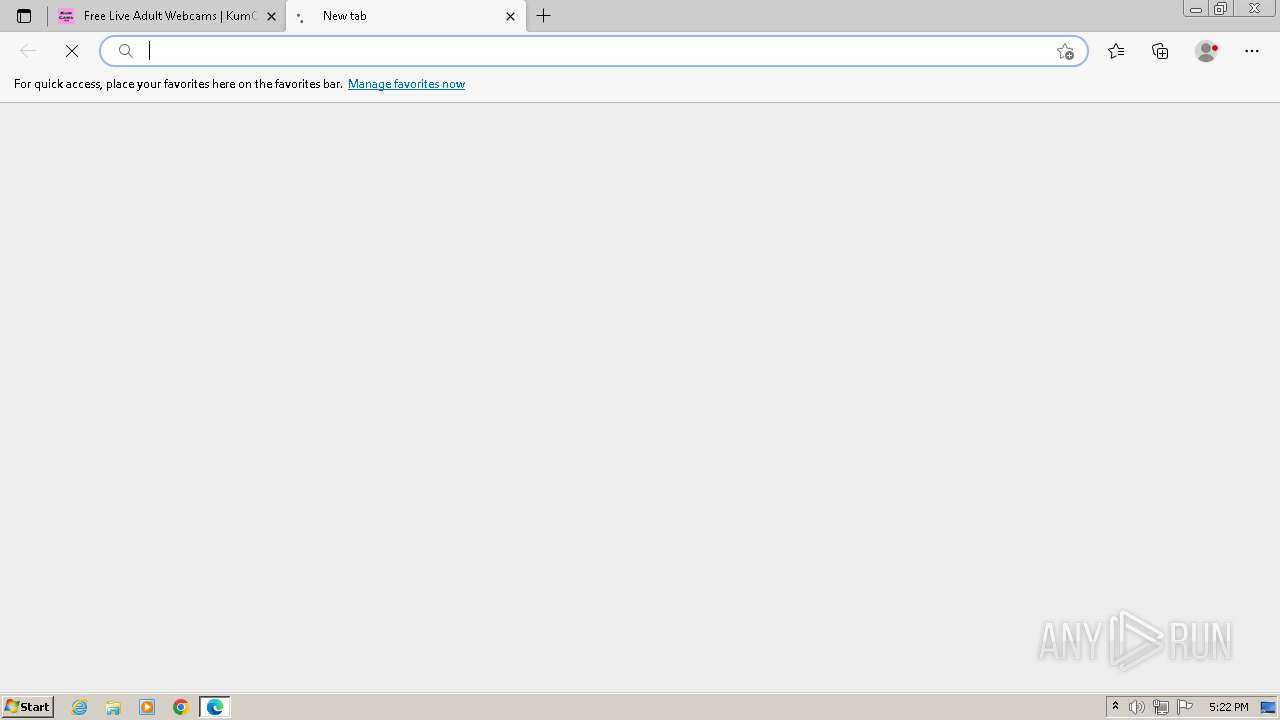Screen dimensions: 1280x720
Task: Open the Windows Start menu
Action: pos(27,707)
